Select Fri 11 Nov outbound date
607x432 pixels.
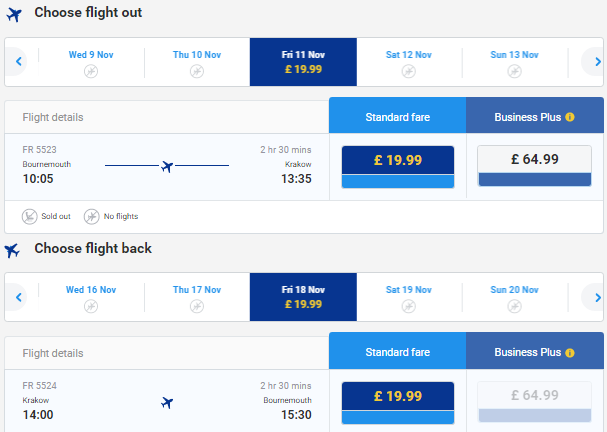[303, 62]
